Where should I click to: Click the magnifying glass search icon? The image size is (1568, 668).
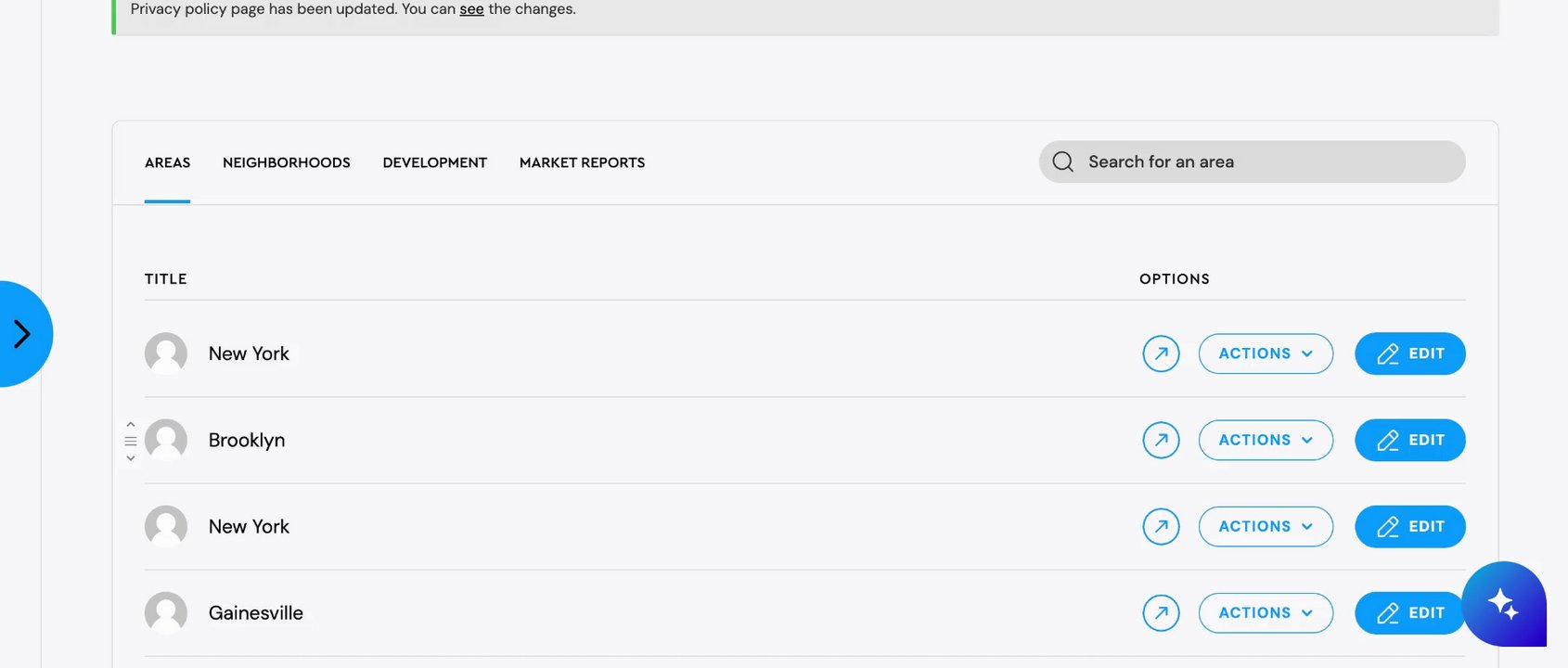pyautogui.click(x=1063, y=162)
